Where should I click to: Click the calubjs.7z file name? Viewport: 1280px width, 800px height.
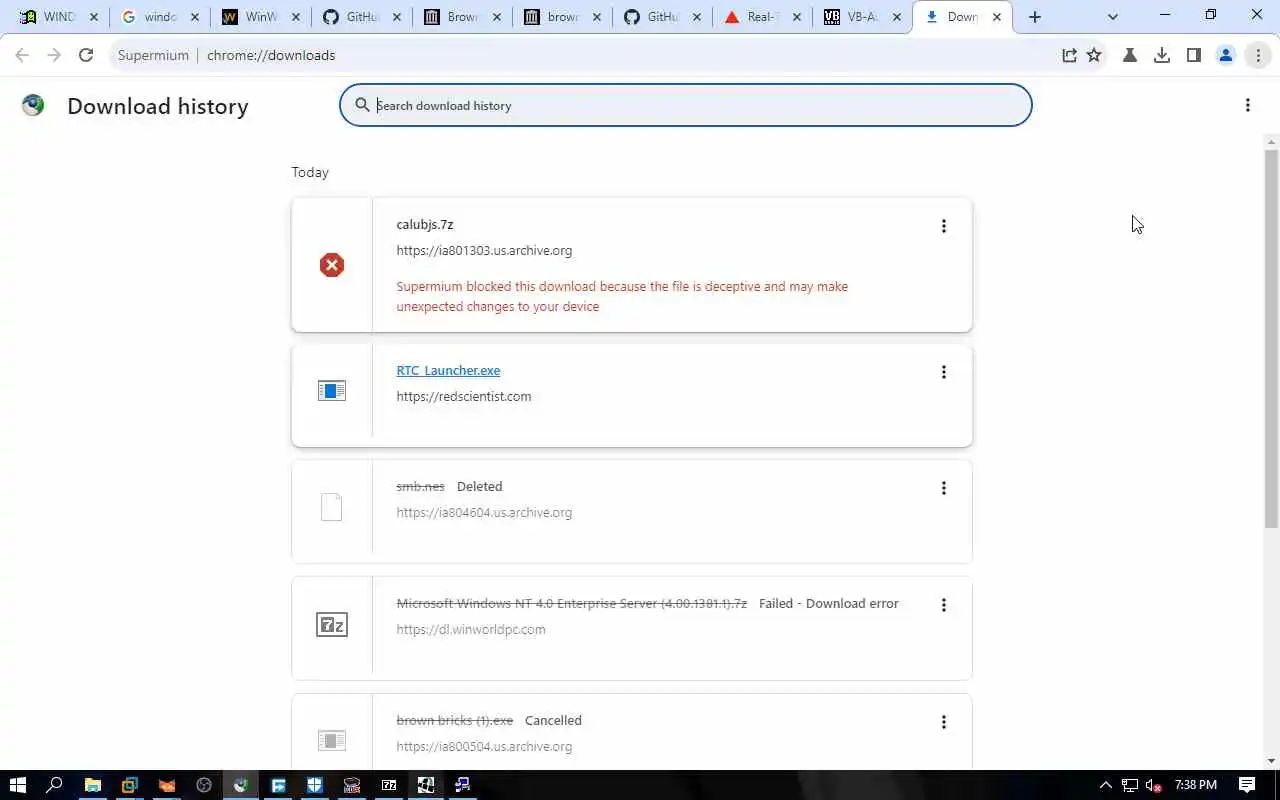click(424, 224)
